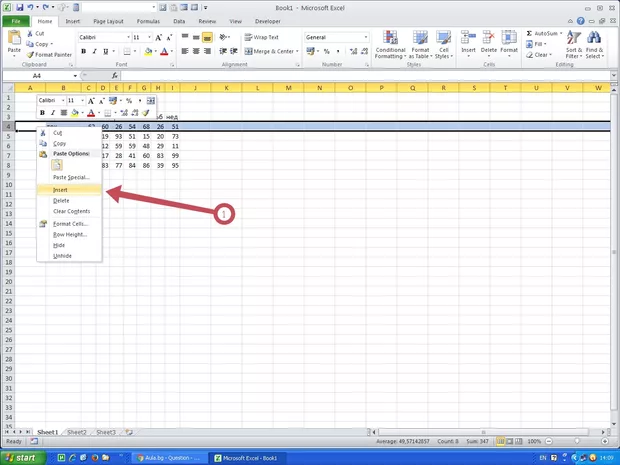
Task: Click the Insert cells icon in the ribbon Cells group
Action: [x=468, y=38]
